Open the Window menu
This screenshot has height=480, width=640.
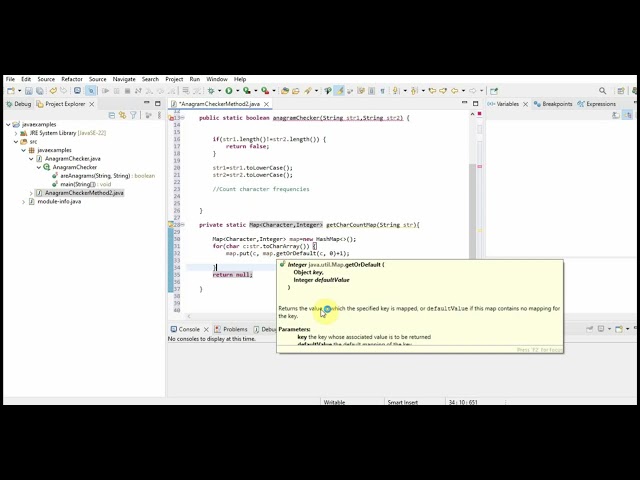(217, 79)
